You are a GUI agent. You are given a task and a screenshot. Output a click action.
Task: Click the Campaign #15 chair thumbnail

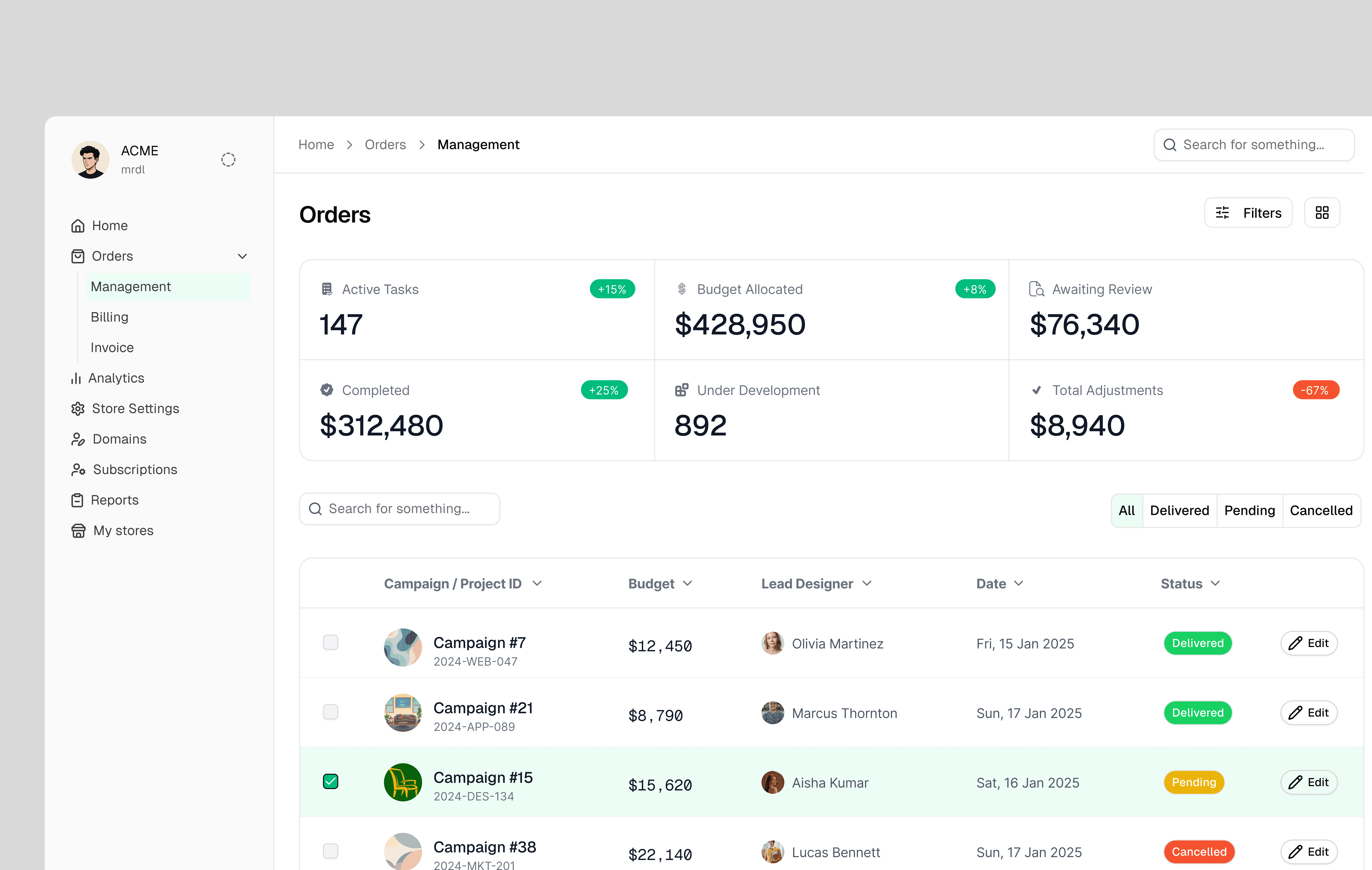point(403,782)
